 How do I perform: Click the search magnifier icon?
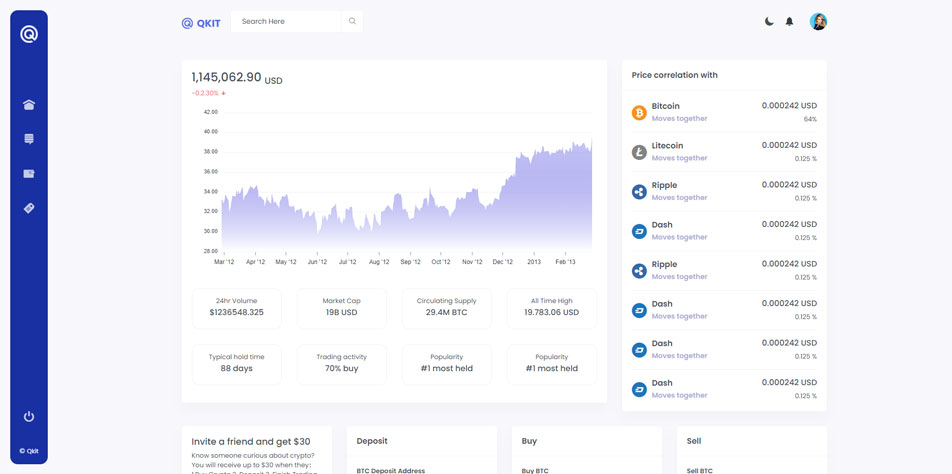coord(352,21)
